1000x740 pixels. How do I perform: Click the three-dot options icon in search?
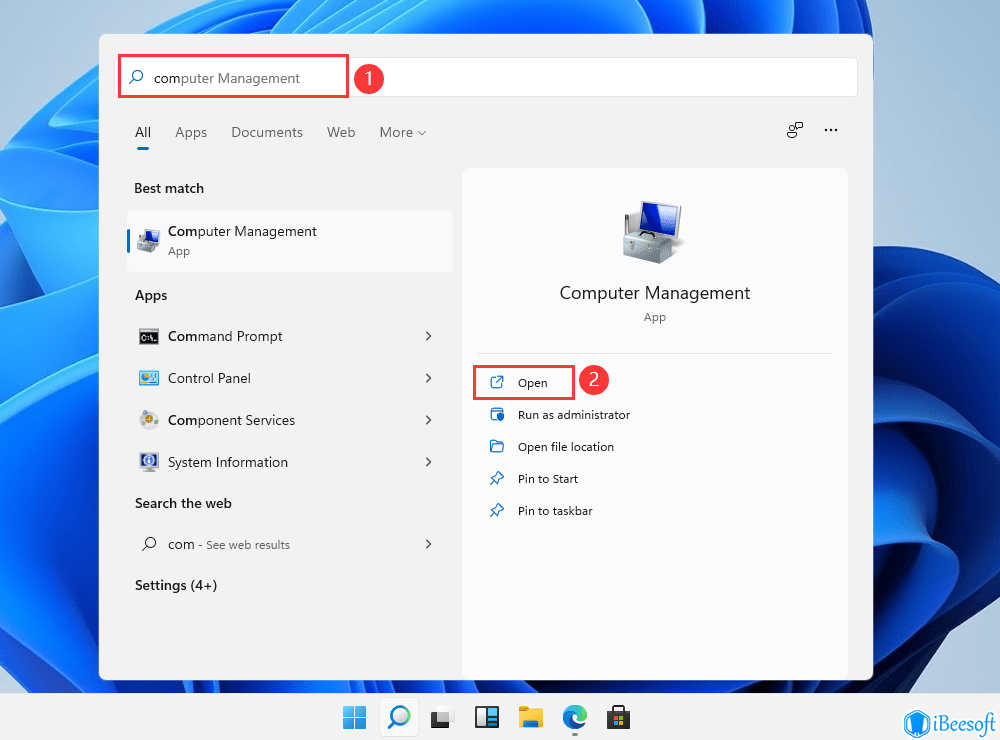click(x=830, y=130)
